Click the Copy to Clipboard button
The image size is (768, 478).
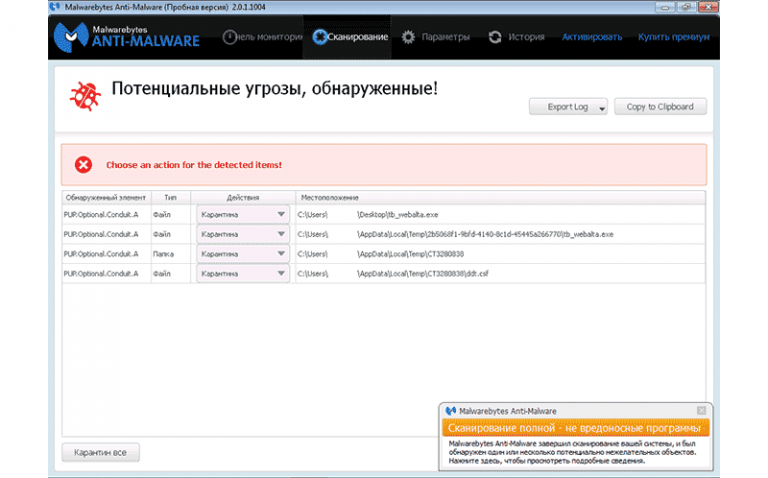[660, 107]
